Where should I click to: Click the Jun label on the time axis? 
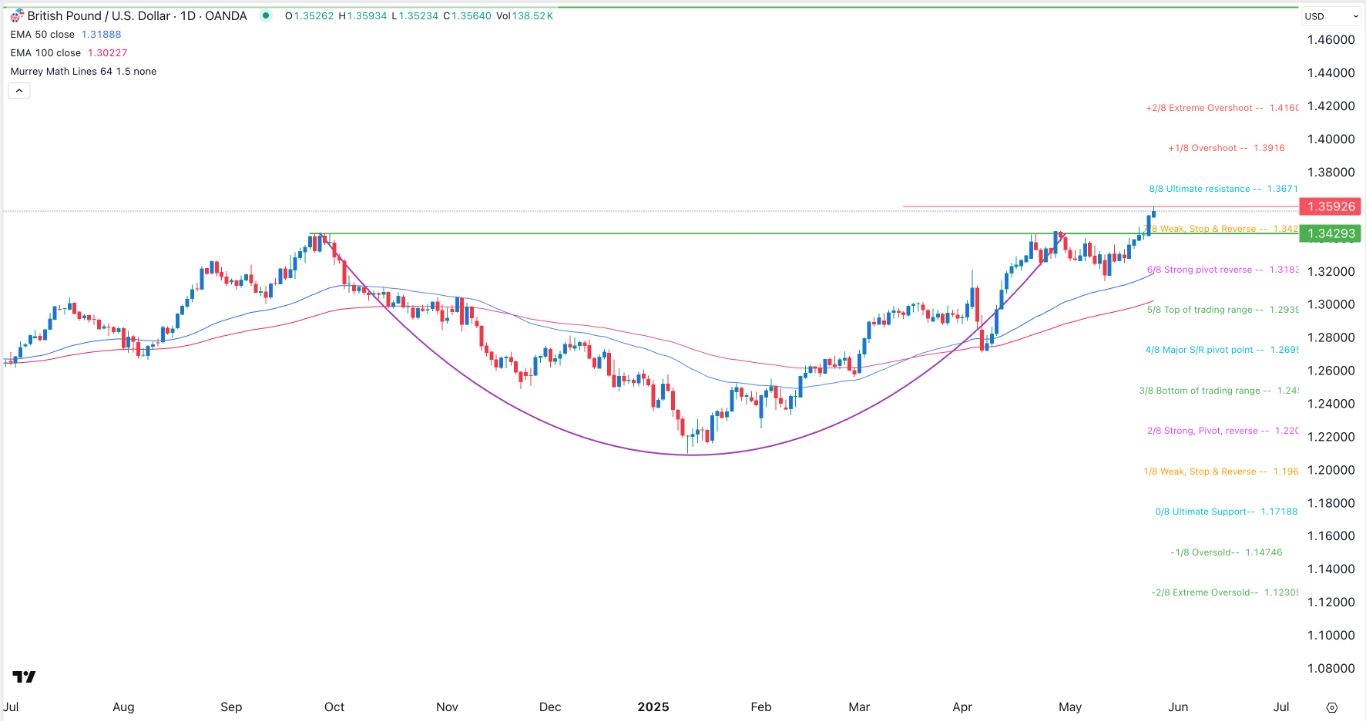(x=1177, y=706)
